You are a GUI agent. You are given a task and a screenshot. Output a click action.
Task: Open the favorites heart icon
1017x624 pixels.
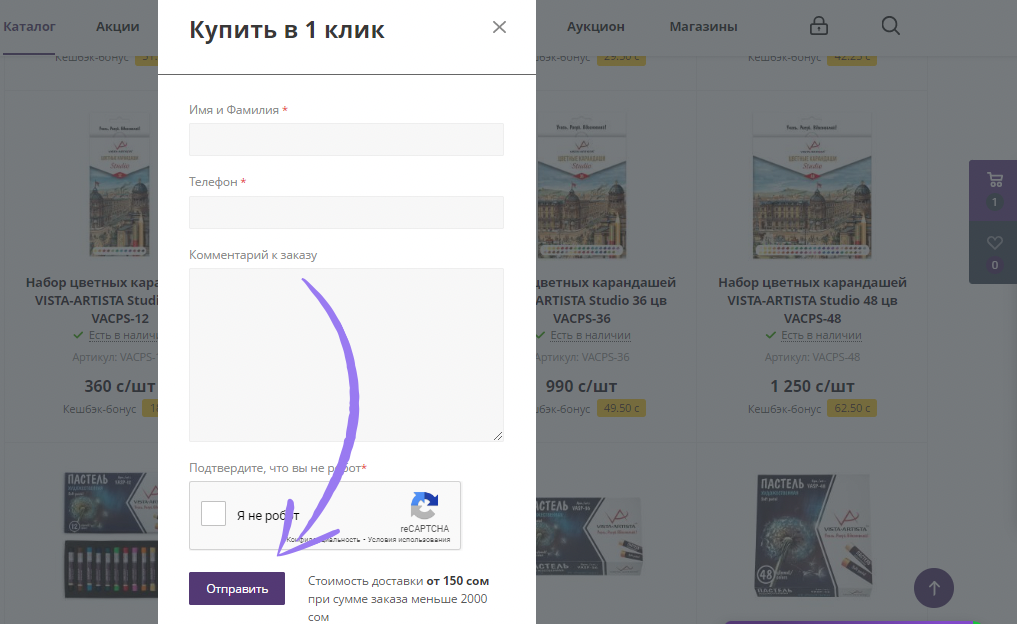click(x=994, y=243)
